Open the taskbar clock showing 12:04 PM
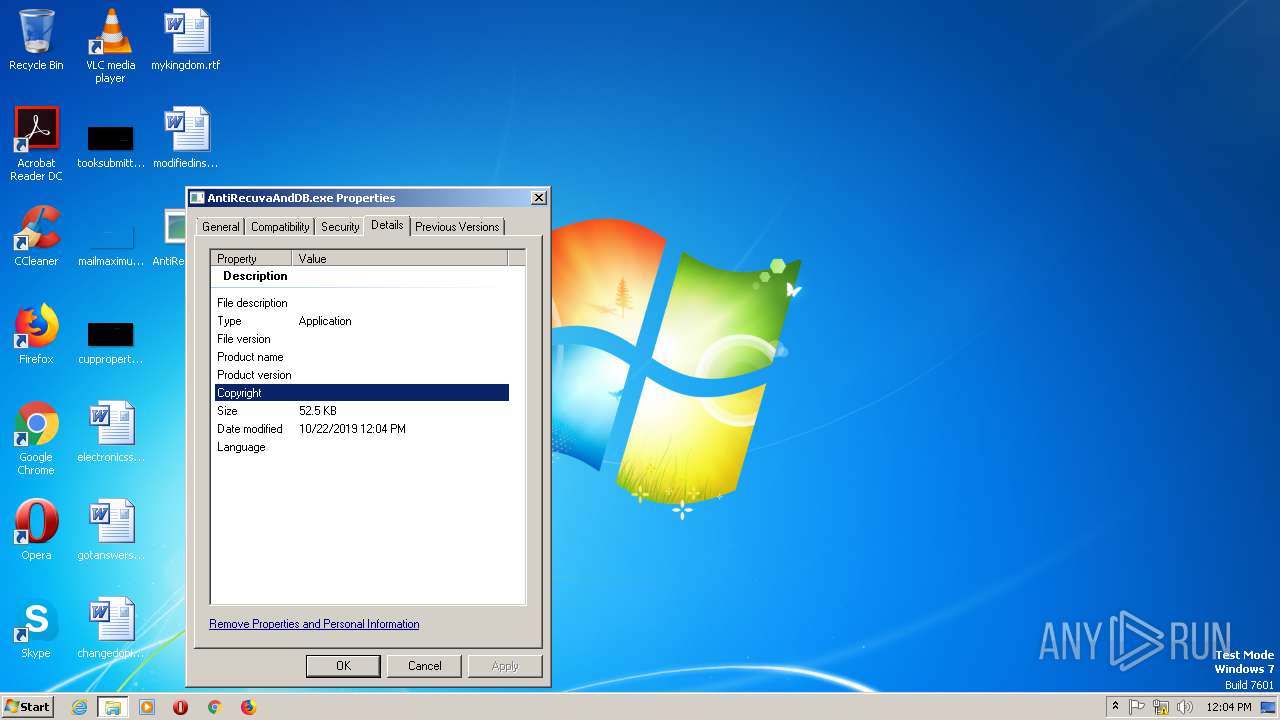1280x720 pixels. (1229, 707)
